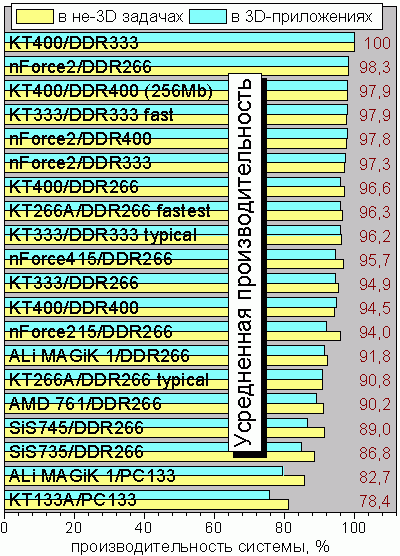Click the x-axis tick label 40

[144, 527]
